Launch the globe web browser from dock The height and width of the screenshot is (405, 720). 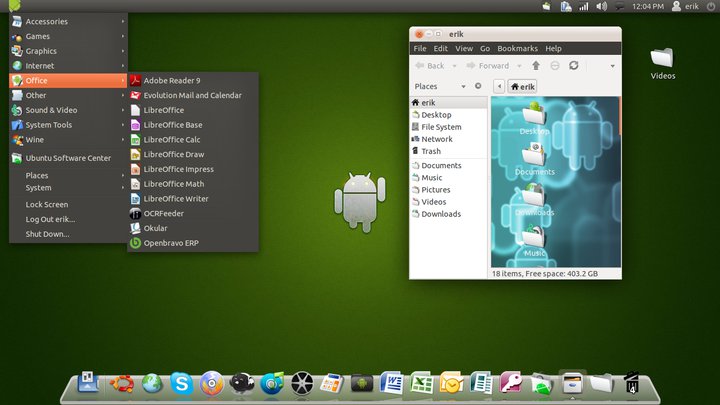coord(152,383)
